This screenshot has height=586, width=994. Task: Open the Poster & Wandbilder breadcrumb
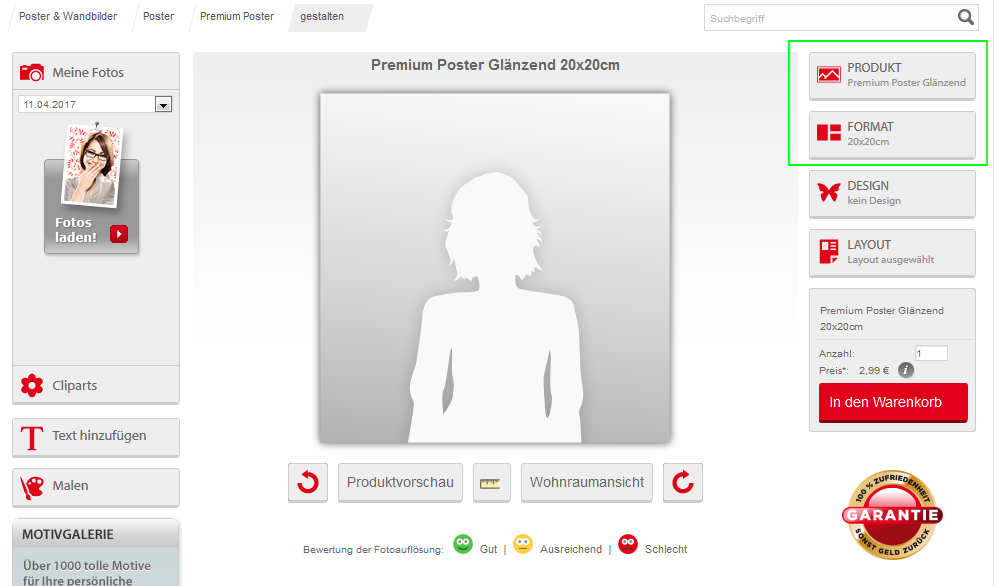pos(68,16)
